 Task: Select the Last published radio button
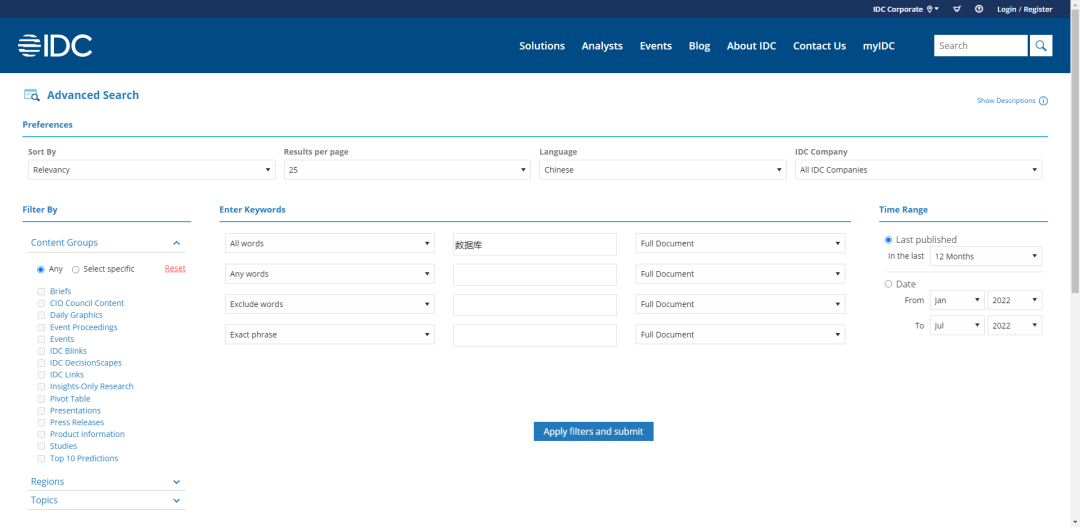pyautogui.click(x=889, y=240)
